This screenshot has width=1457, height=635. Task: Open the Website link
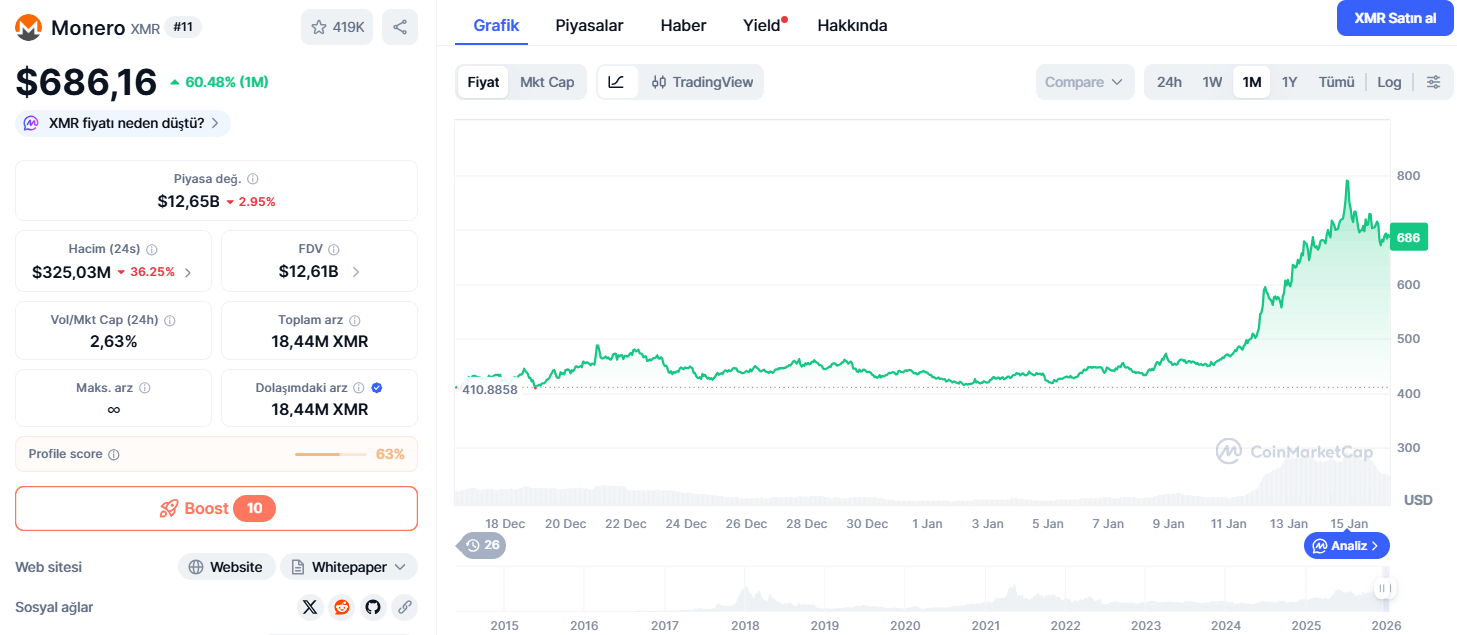click(226, 567)
